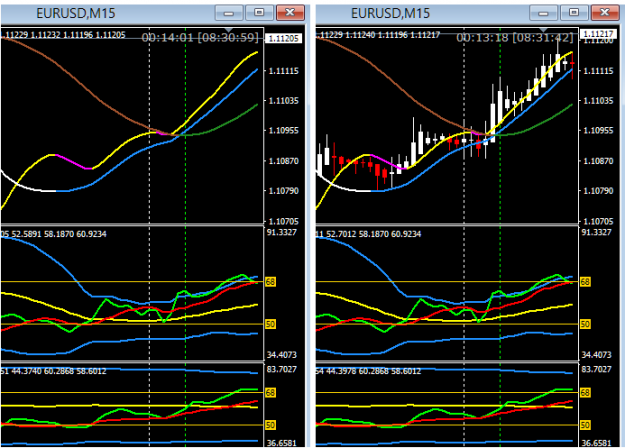Maximize the right EURUSD,M15 chart window
The height and width of the screenshot is (448, 625).
click(x=574, y=13)
